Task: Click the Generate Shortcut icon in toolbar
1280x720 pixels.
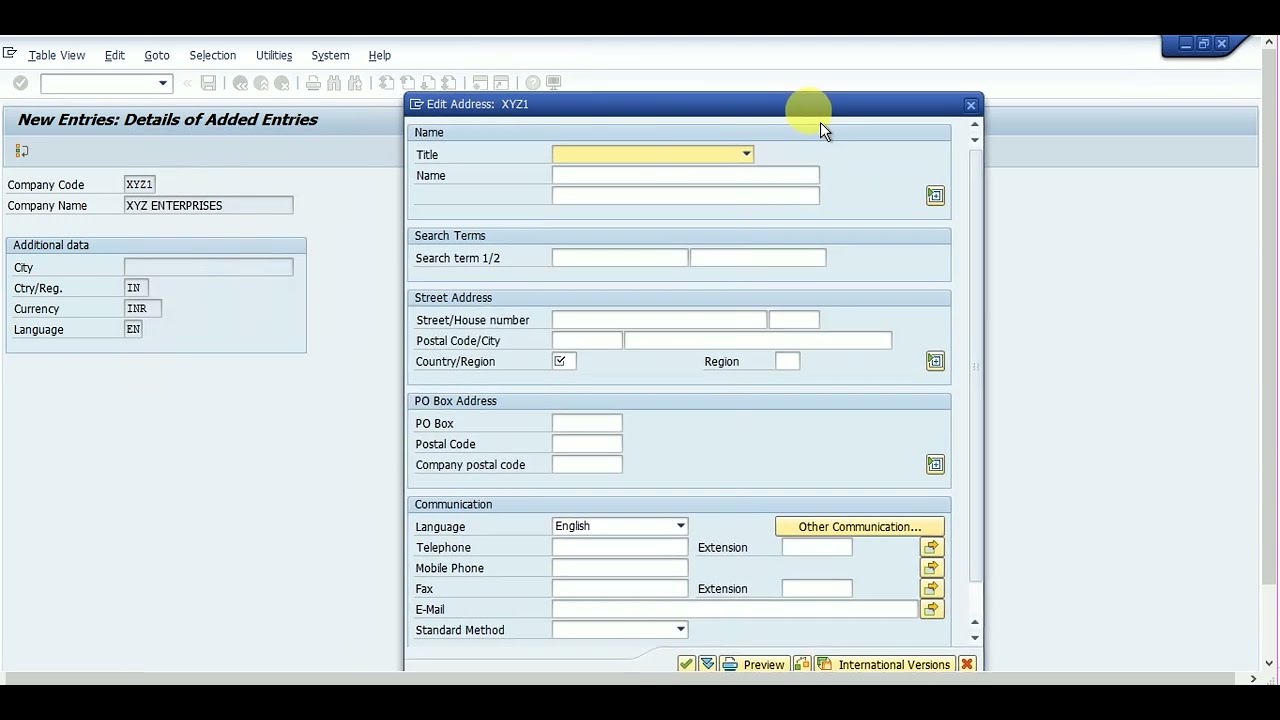Action: click(x=501, y=83)
